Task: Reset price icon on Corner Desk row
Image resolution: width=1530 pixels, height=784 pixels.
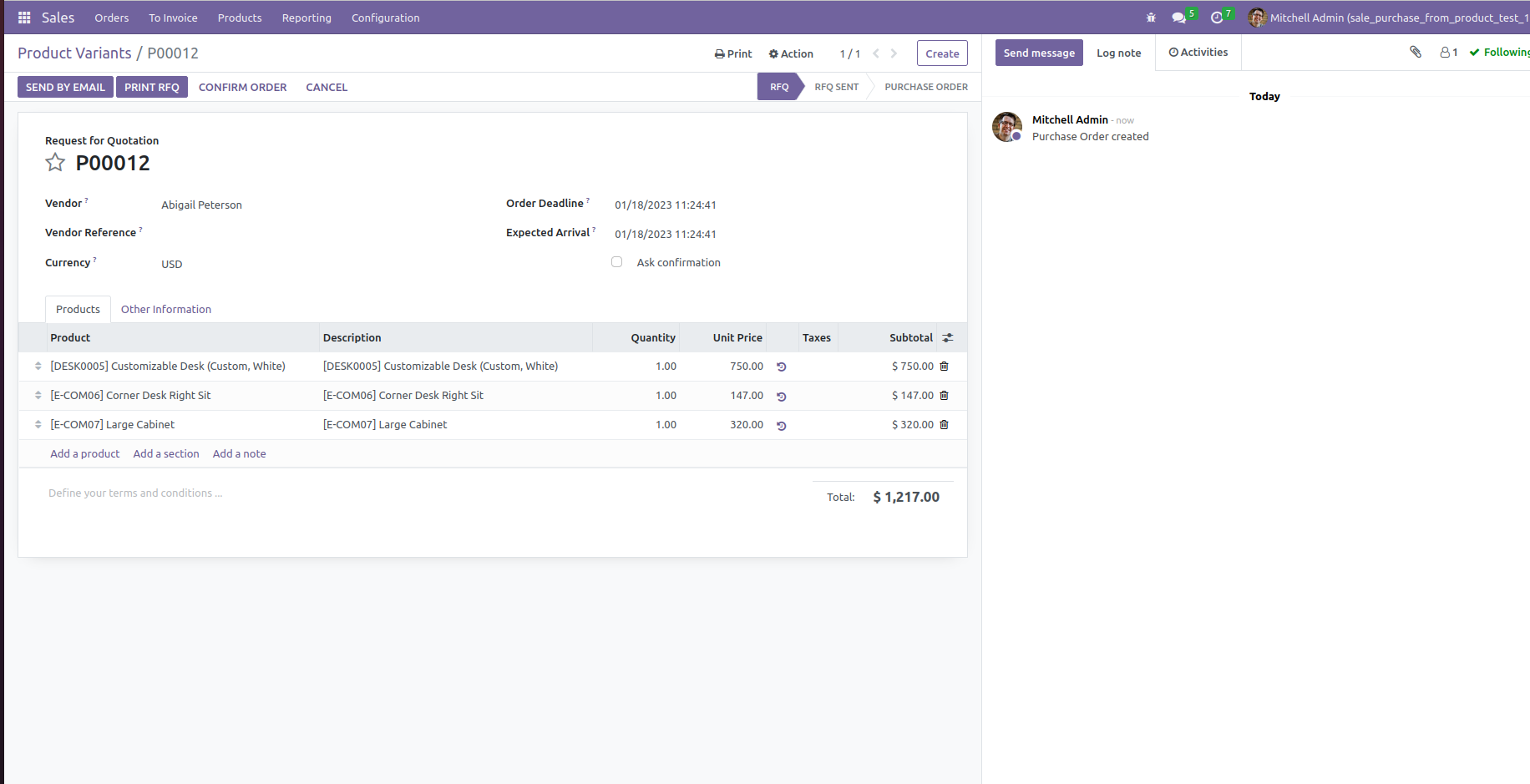Action: pos(782,397)
